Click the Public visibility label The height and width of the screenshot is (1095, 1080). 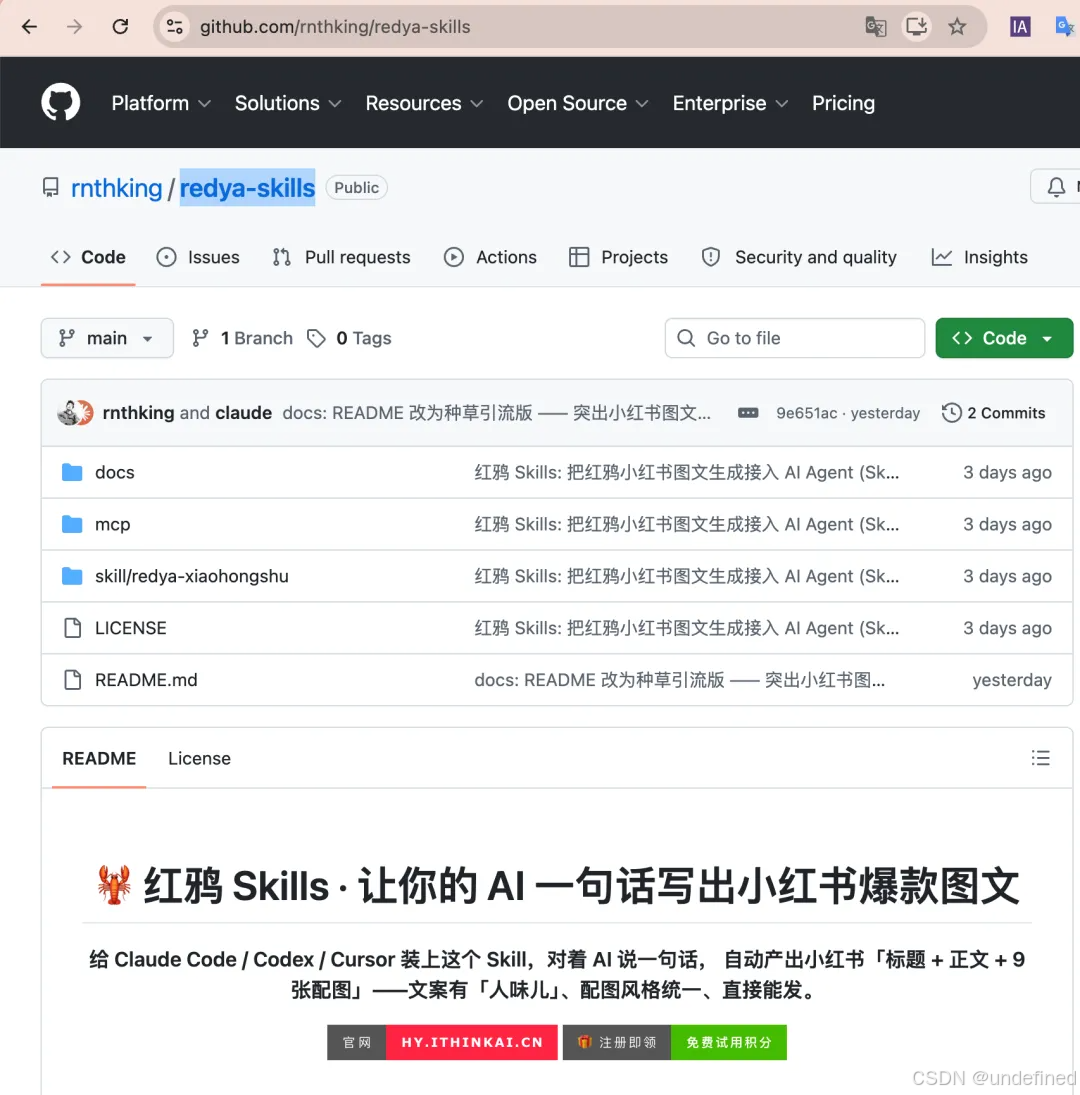[356, 187]
